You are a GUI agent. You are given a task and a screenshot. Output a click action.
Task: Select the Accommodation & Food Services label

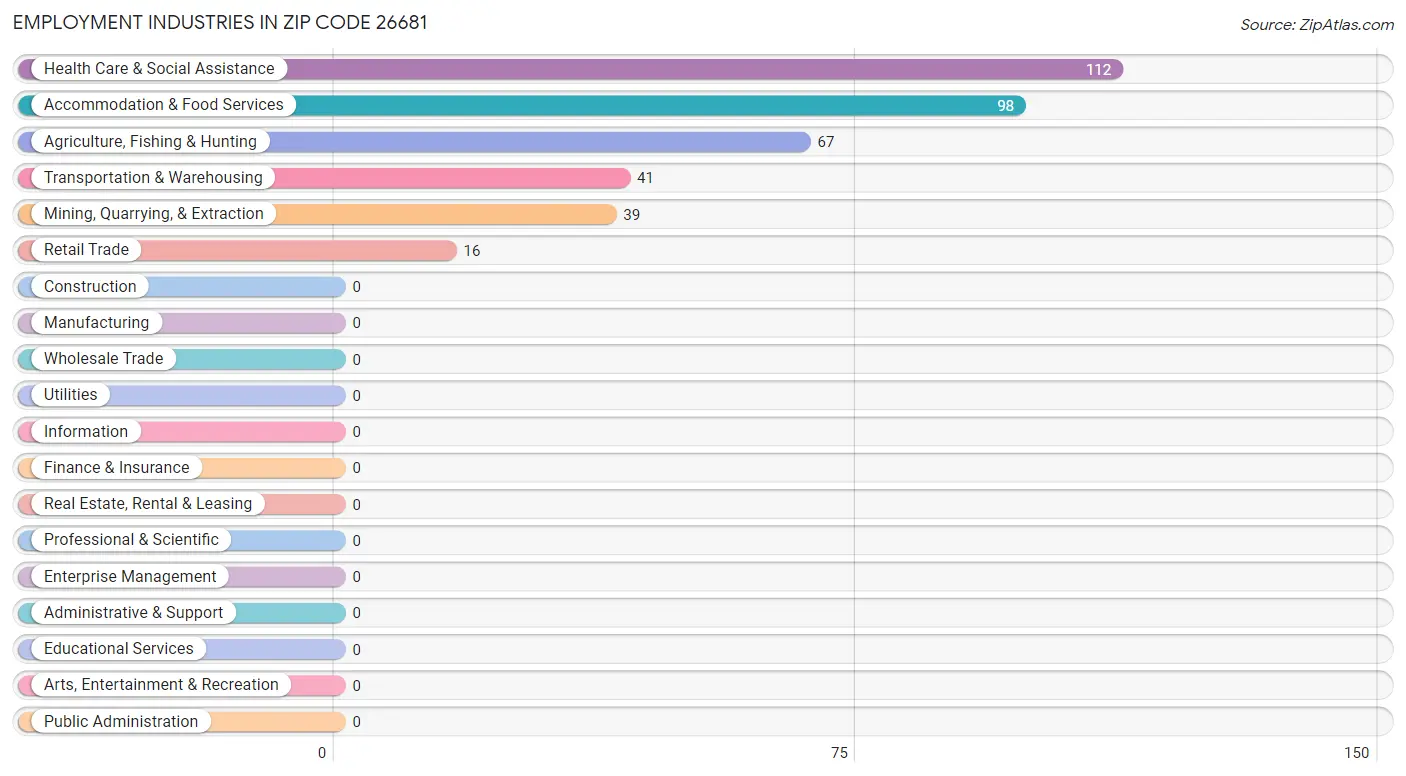tap(164, 105)
